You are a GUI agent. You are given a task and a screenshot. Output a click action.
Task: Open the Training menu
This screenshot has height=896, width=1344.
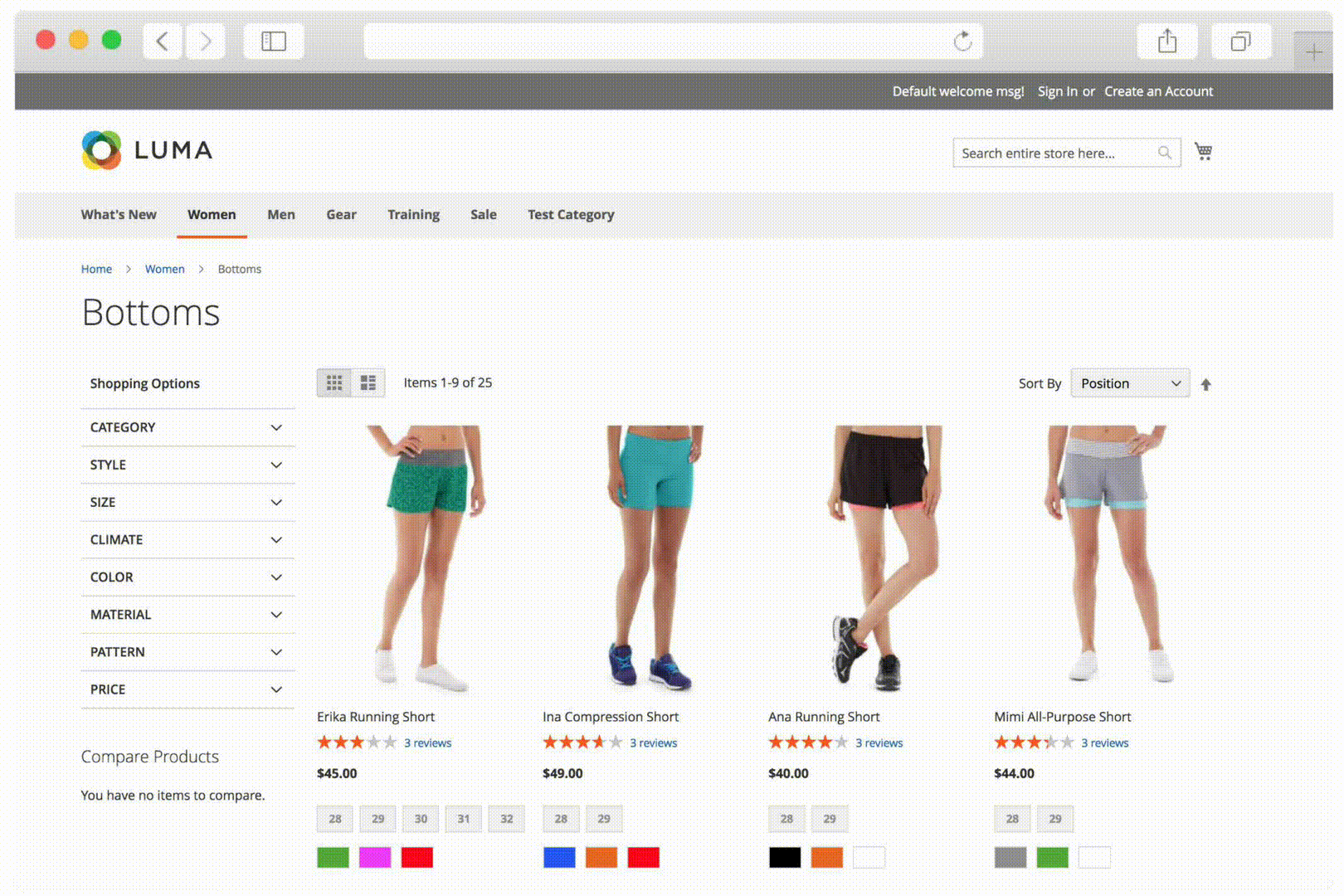pos(413,214)
